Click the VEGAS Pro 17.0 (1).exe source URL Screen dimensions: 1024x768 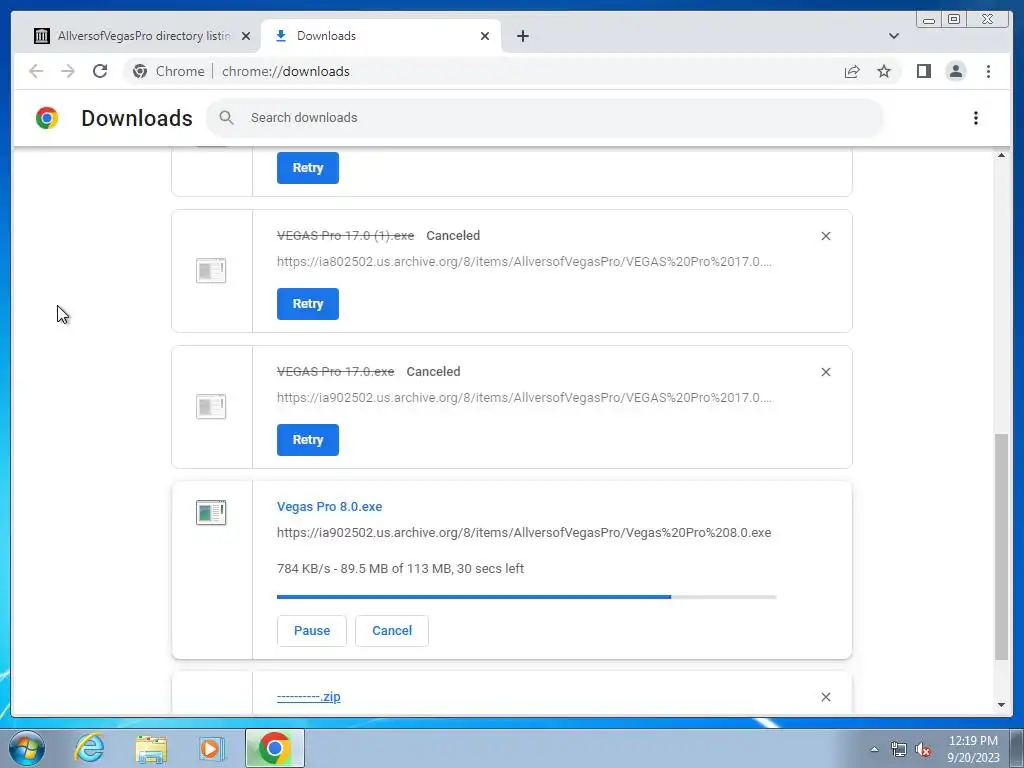click(524, 262)
